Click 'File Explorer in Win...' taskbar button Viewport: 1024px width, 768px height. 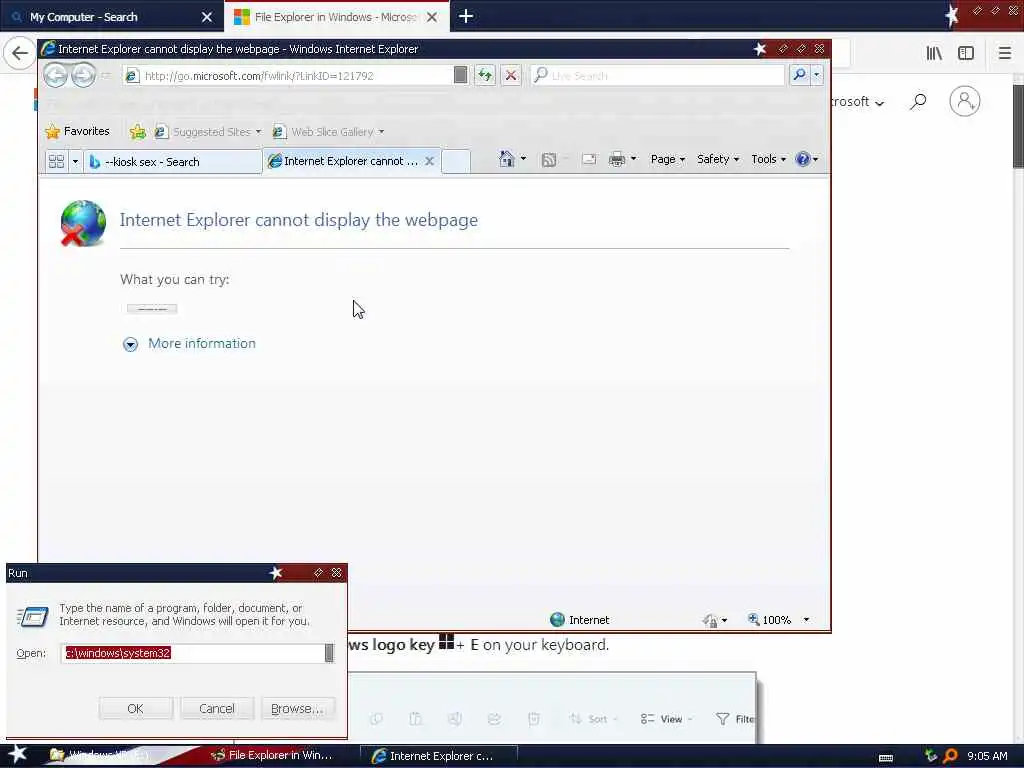pyautogui.click(x=272, y=756)
